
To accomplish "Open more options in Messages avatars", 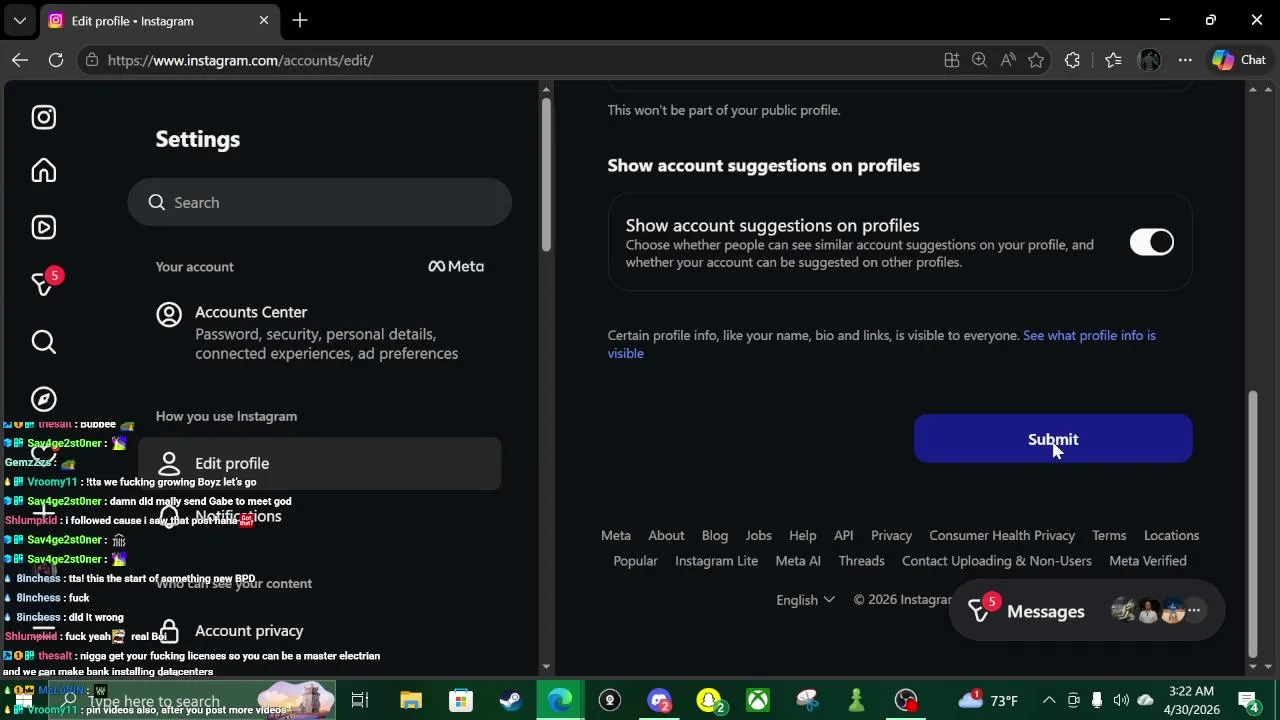I will pyautogui.click(x=1194, y=610).
